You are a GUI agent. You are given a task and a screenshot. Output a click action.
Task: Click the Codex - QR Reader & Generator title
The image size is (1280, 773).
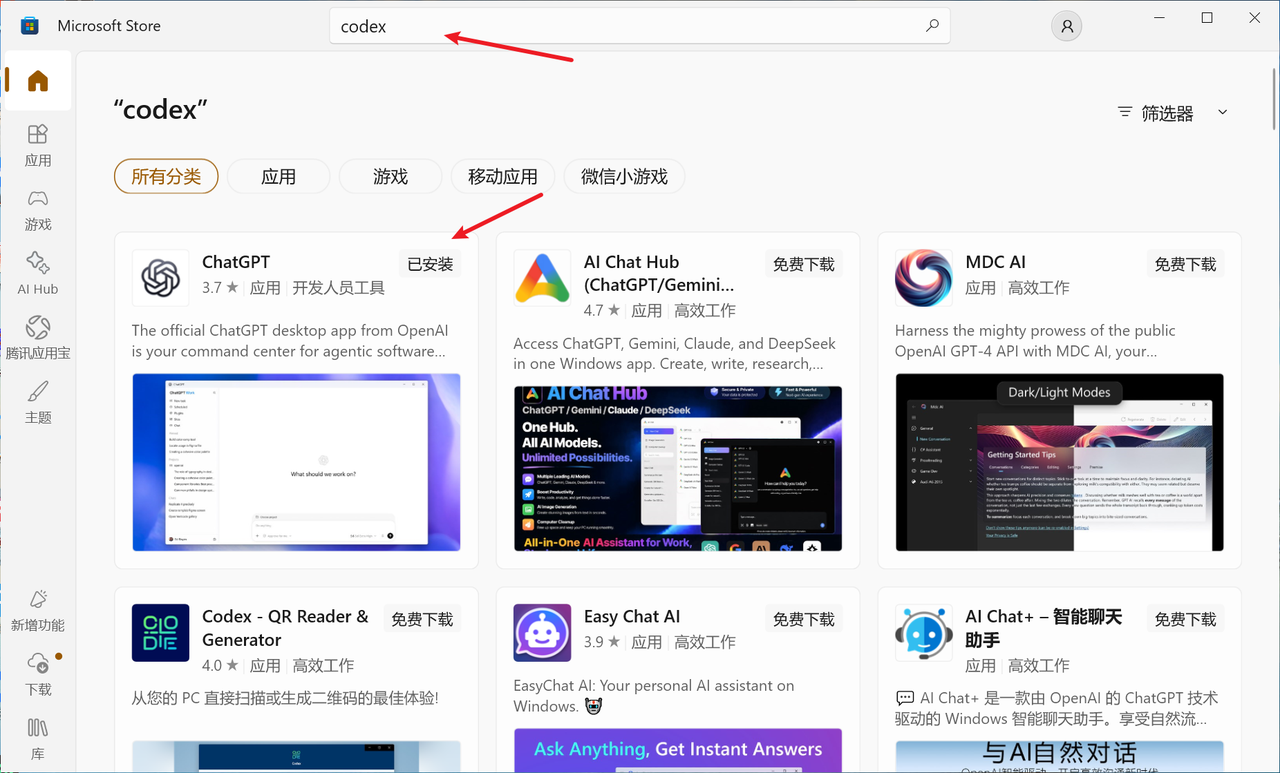285,628
